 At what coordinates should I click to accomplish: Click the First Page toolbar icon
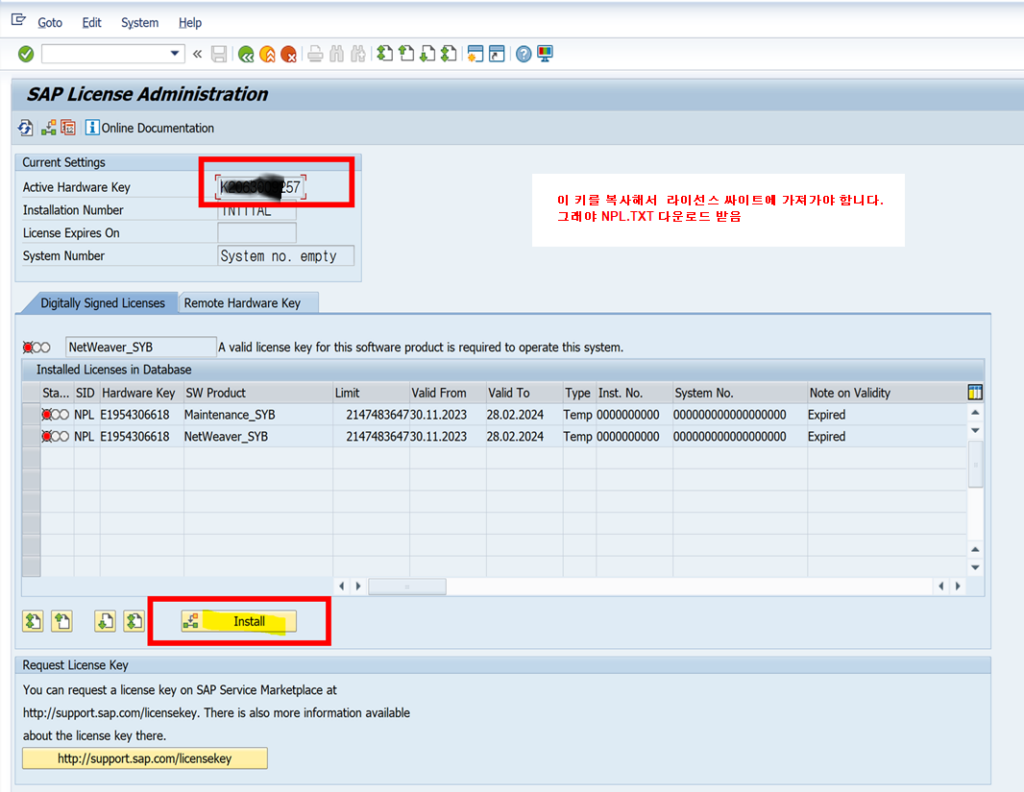point(385,54)
